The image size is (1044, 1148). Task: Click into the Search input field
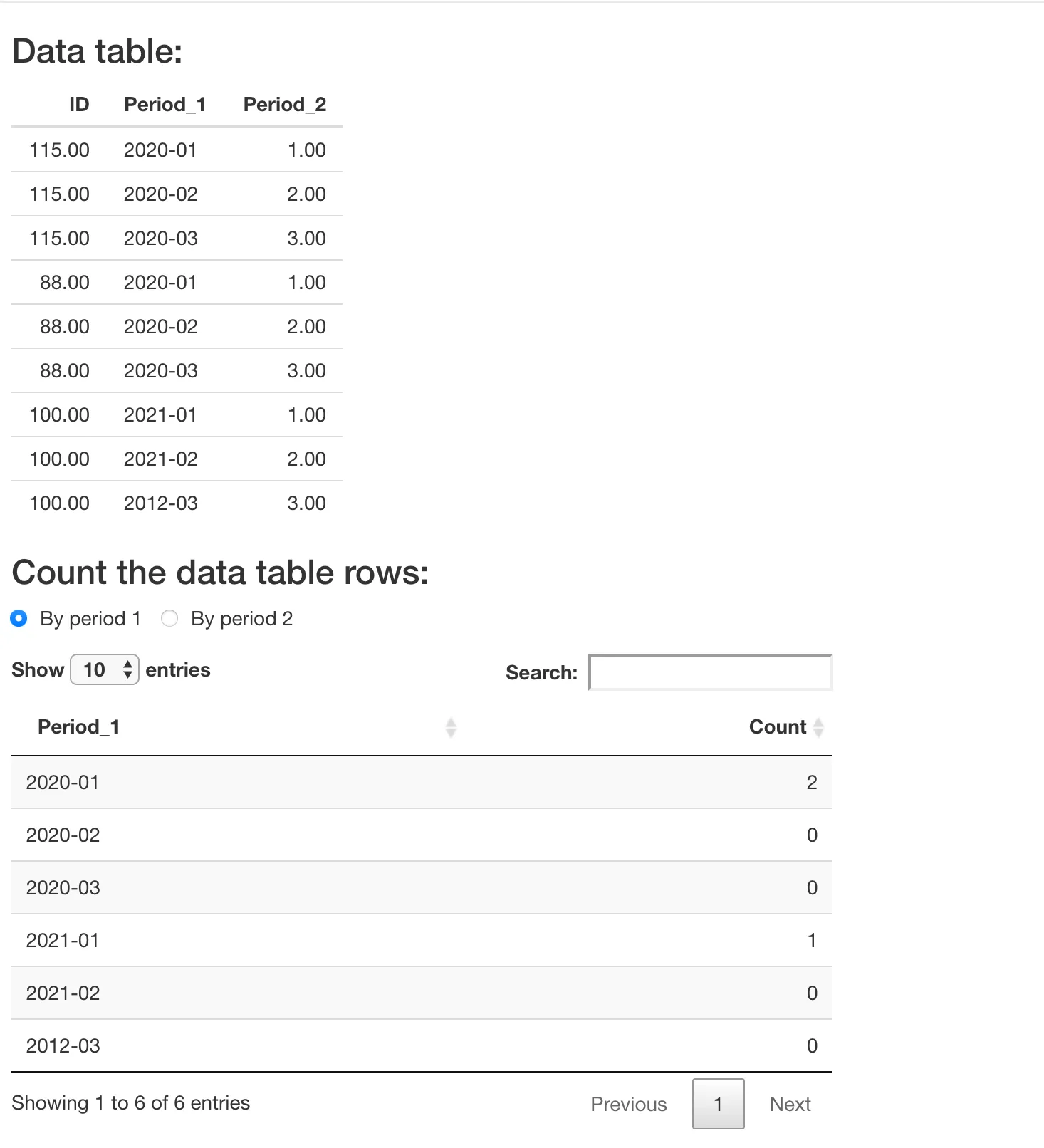pos(711,672)
